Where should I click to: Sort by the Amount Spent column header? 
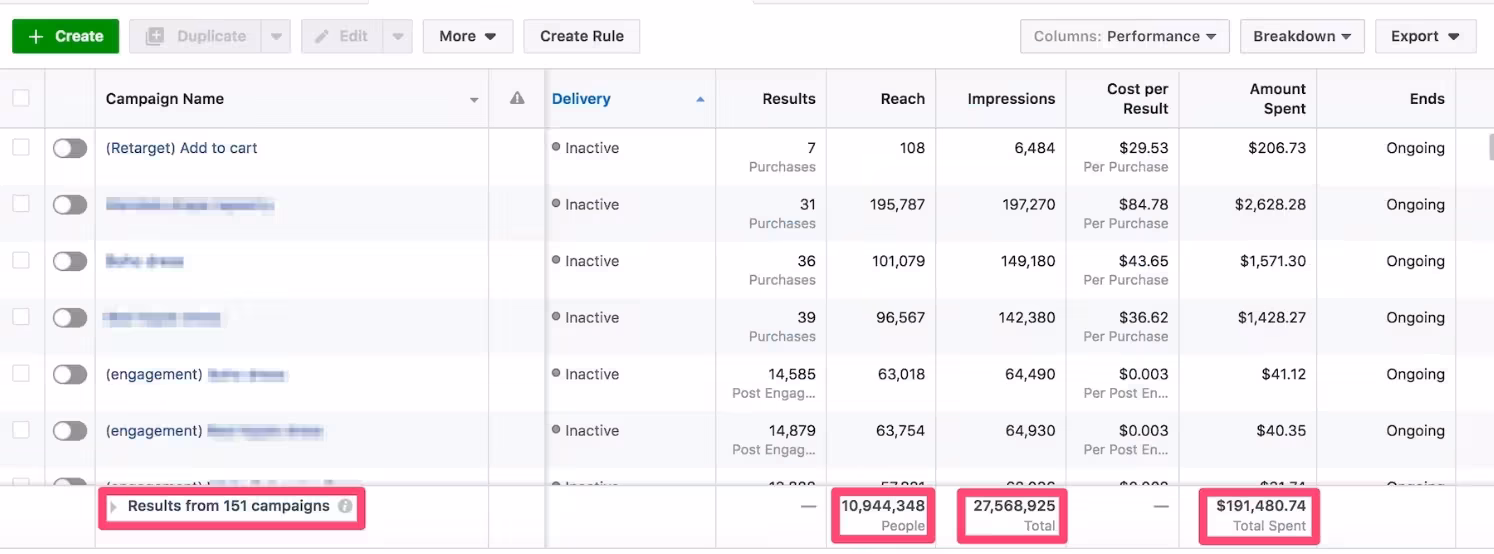pos(1278,98)
